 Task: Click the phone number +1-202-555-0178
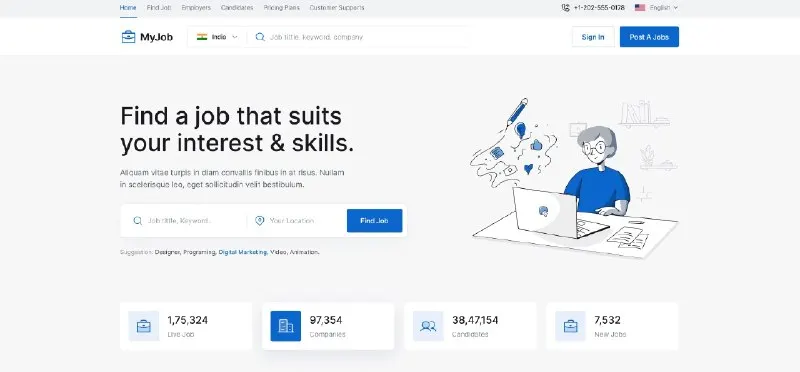coord(599,8)
